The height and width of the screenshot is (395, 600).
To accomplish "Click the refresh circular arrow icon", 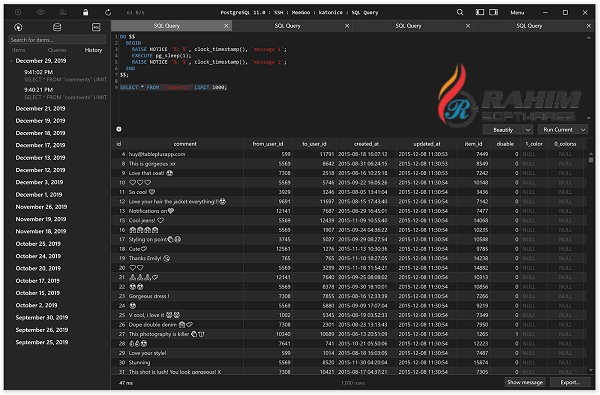I will click(108, 12).
